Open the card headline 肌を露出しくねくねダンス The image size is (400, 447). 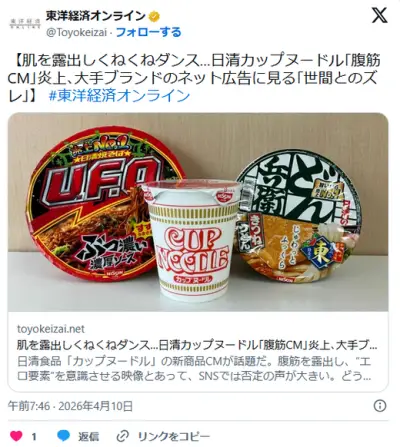coord(197,345)
